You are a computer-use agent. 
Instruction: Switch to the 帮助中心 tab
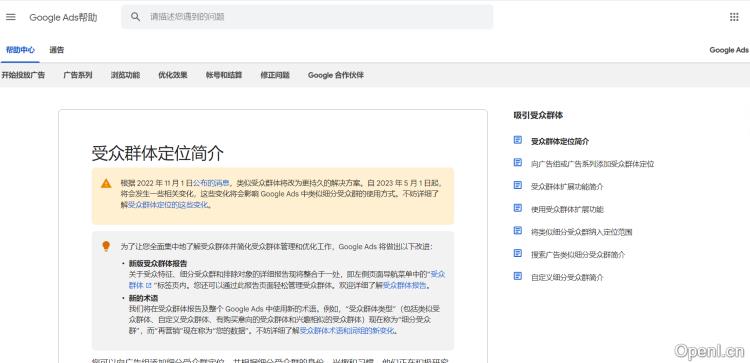pyautogui.click(x=20, y=50)
